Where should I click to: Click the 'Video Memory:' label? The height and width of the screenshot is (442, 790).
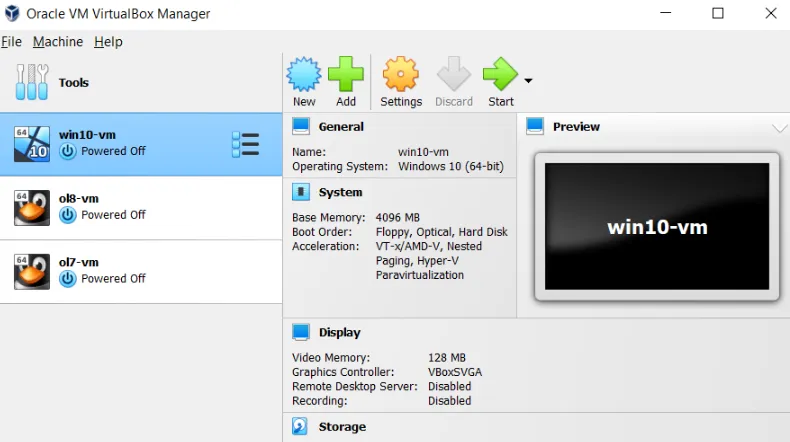click(x=331, y=357)
